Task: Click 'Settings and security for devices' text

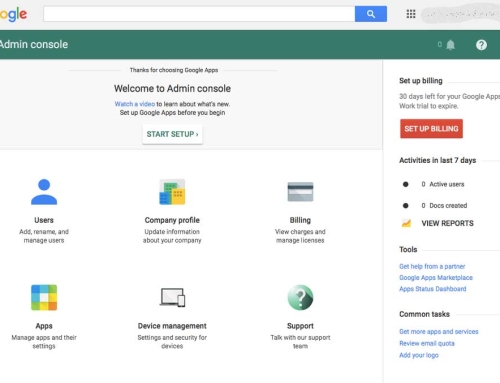Action: pyautogui.click(x=172, y=342)
